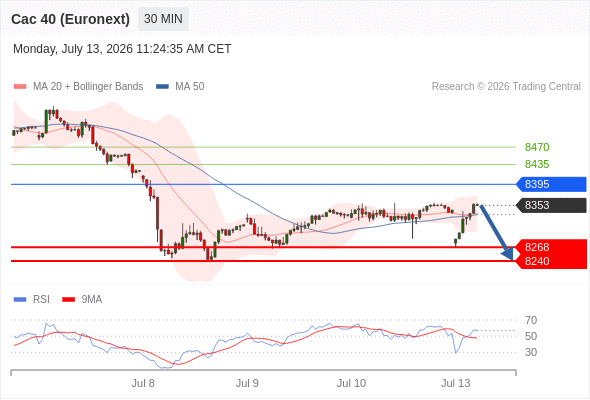590x400 pixels.
Task: Click the Cac 40 (Euronext) title
Action: 70,19
